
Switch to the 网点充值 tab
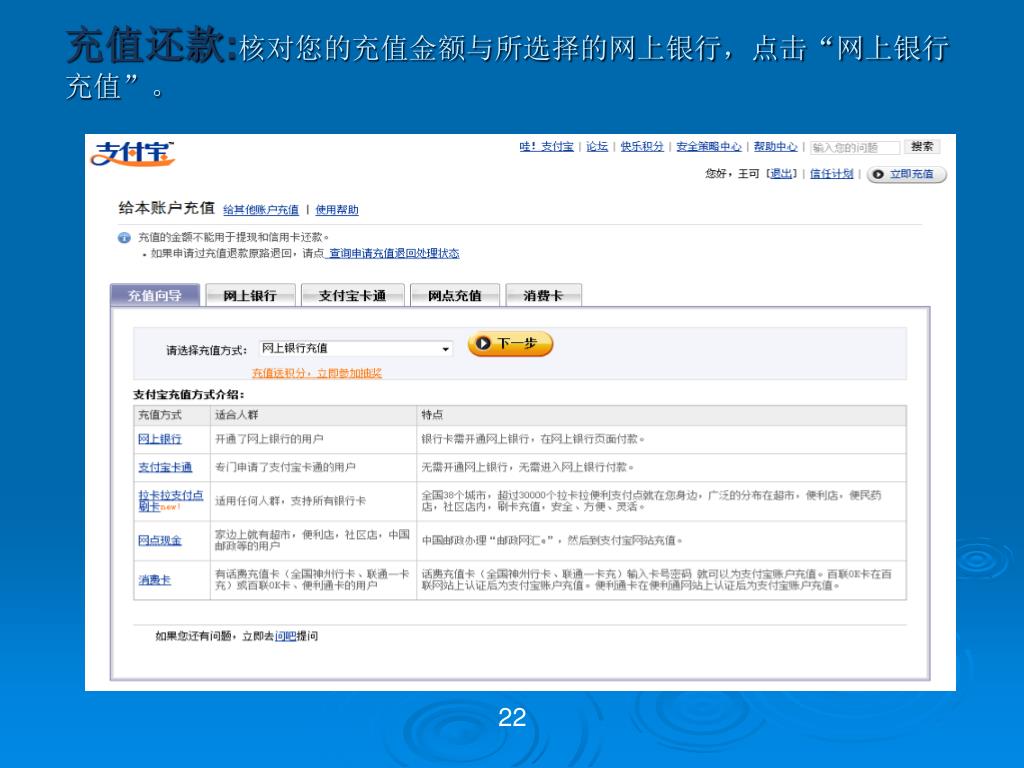455,295
